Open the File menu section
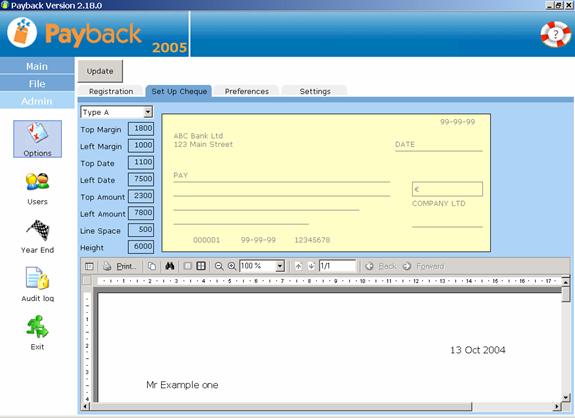Image resolution: width=575 pixels, height=418 pixels. click(37, 84)
